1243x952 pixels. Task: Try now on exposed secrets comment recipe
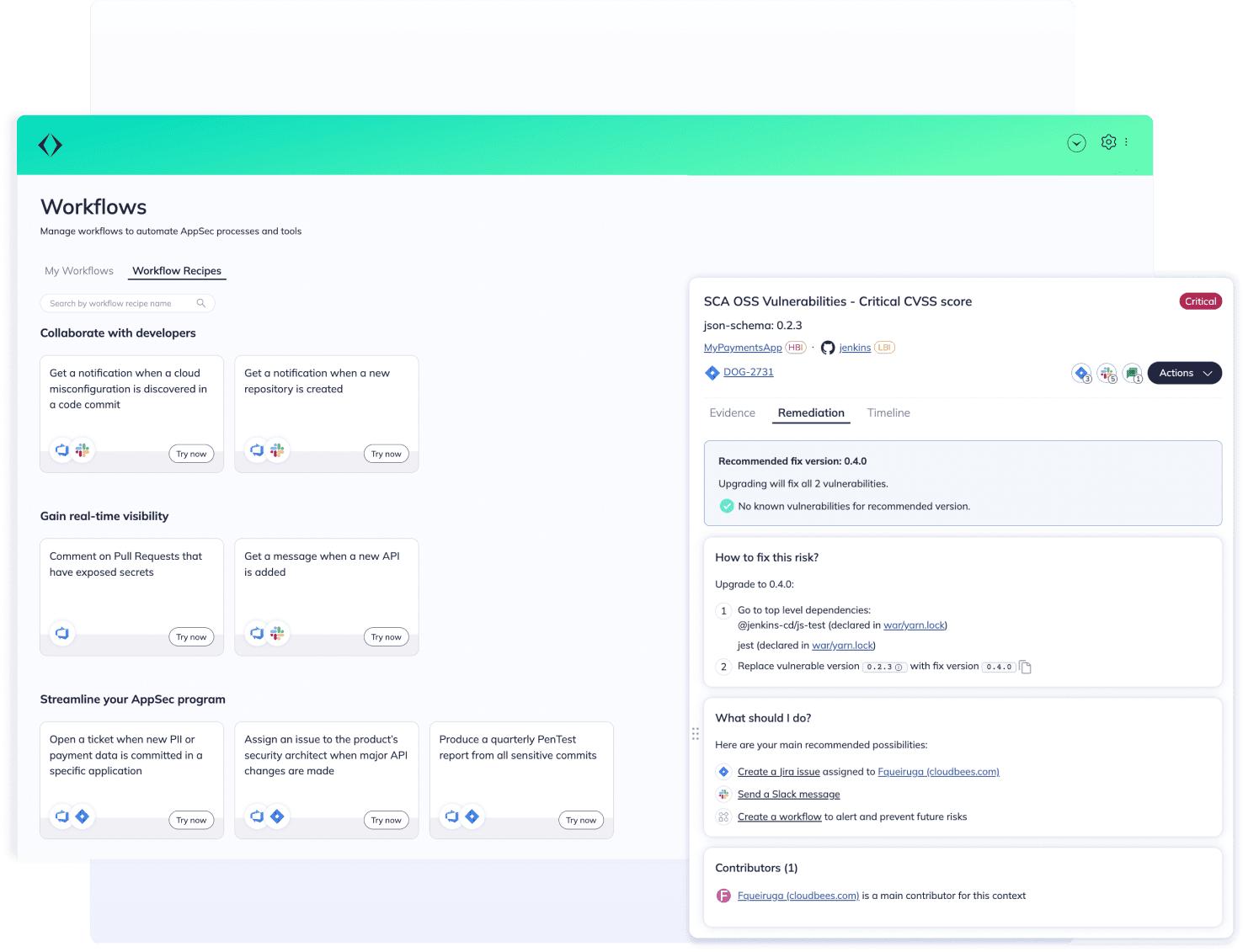click(191, 637)
